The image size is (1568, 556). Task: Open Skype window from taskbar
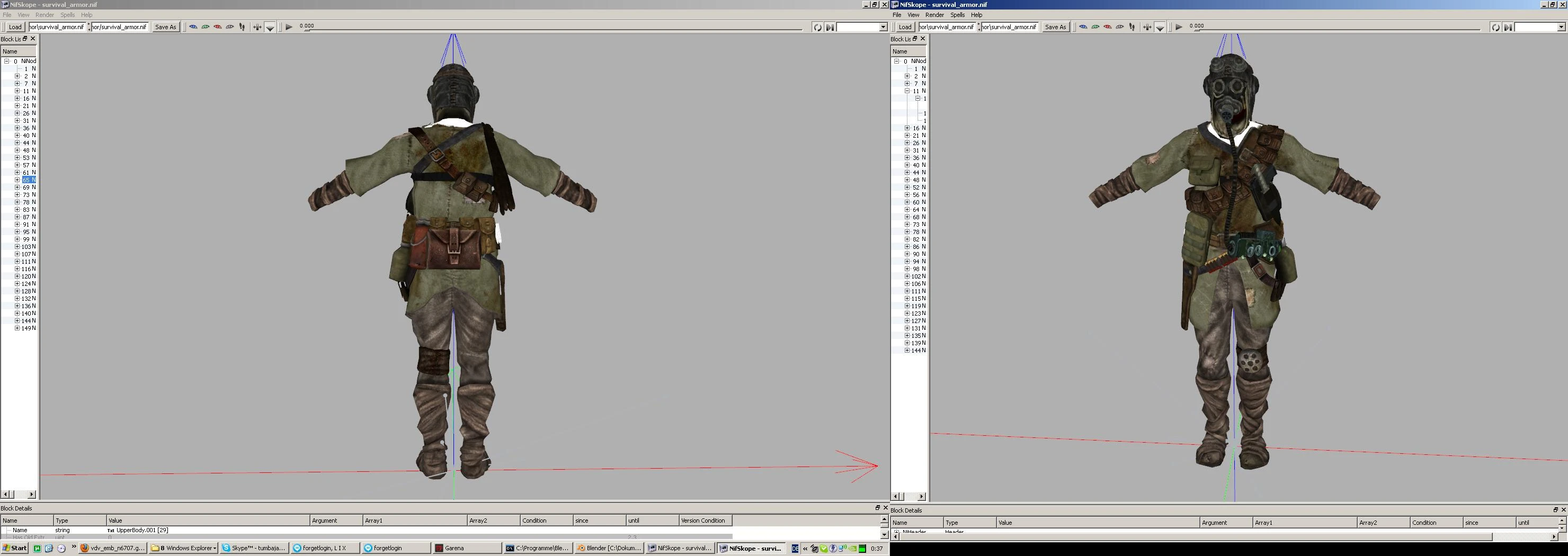[x=254, y=548]
